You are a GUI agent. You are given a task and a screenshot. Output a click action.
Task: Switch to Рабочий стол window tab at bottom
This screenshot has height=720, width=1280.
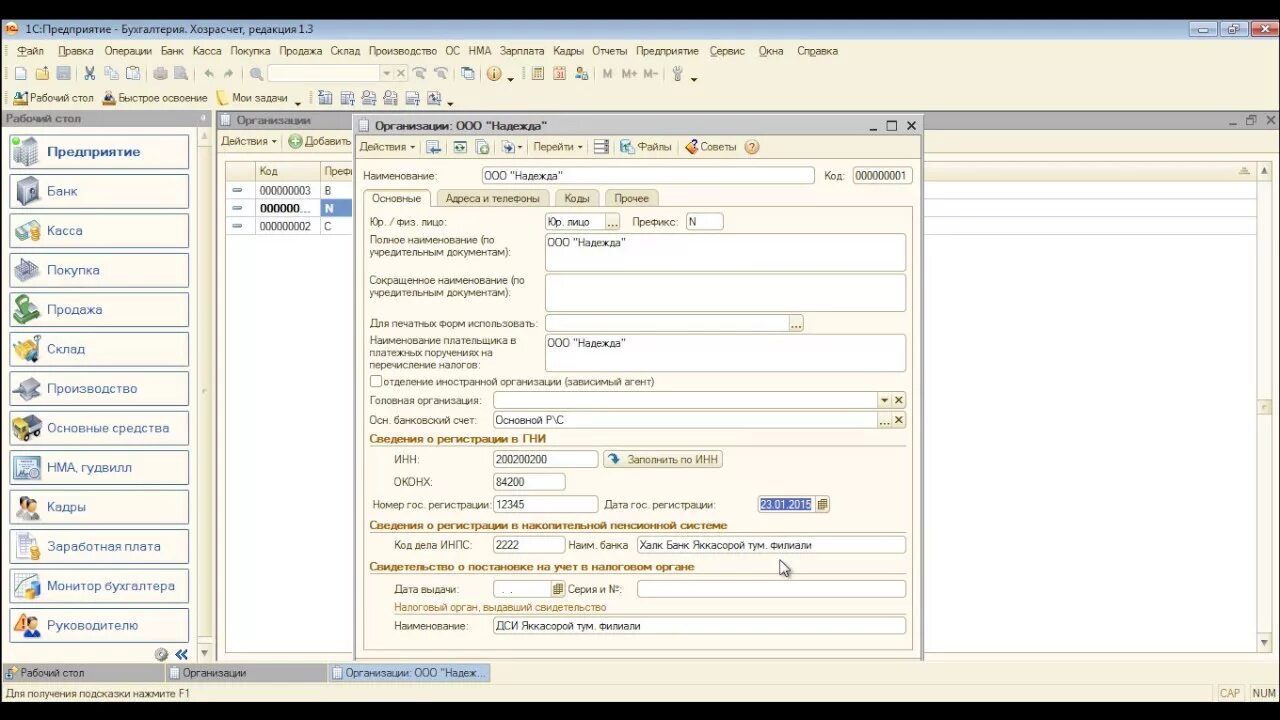pyautogui.click(x=82, y=673)
